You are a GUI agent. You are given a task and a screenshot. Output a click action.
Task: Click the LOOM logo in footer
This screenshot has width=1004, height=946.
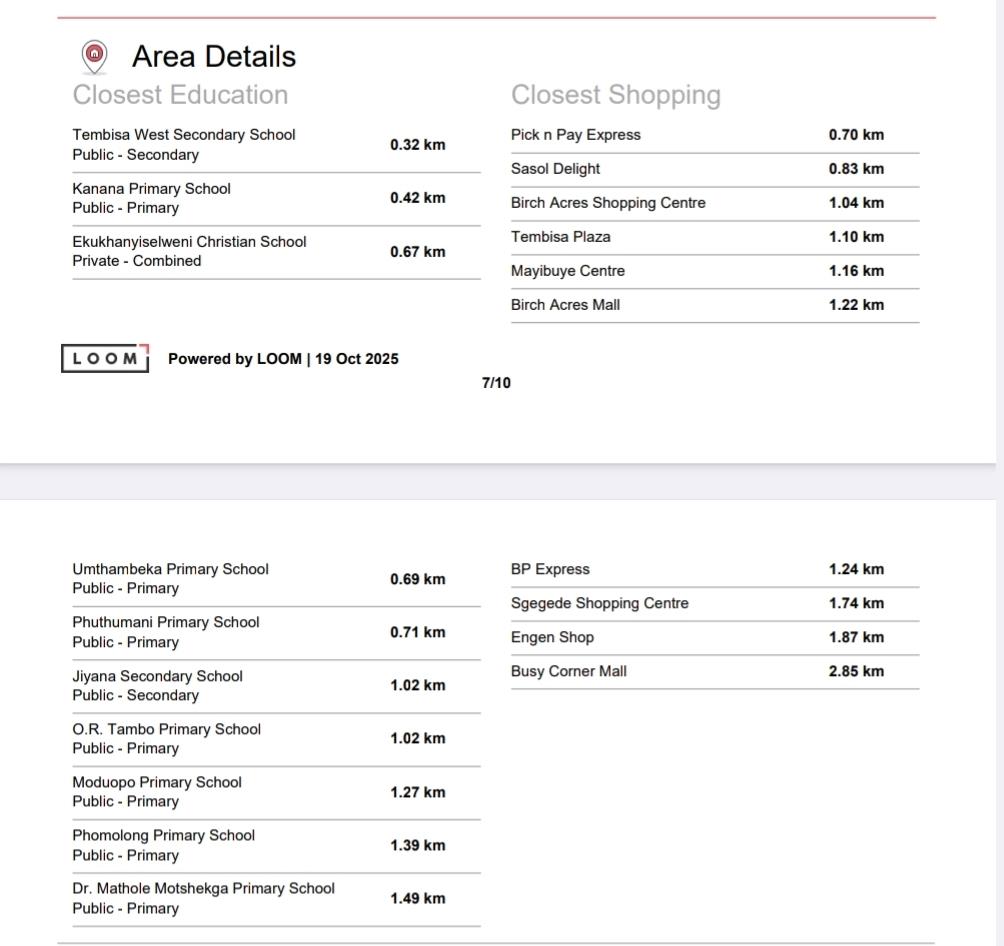coord(105,359)
